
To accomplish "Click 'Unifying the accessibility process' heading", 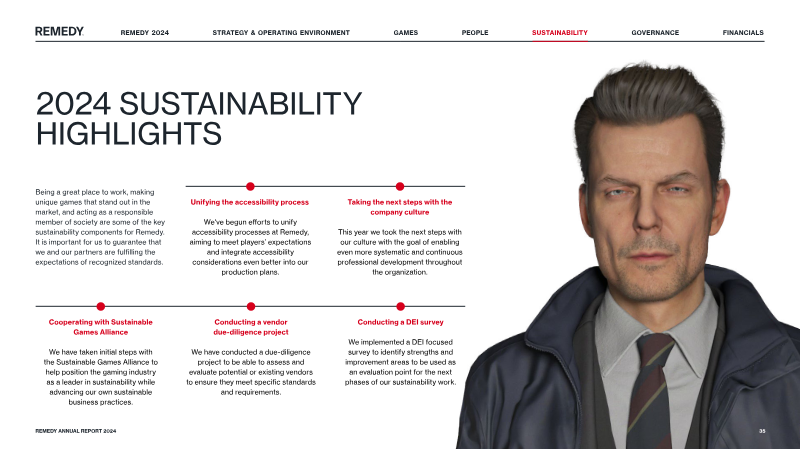I will (x=250, y=202).
